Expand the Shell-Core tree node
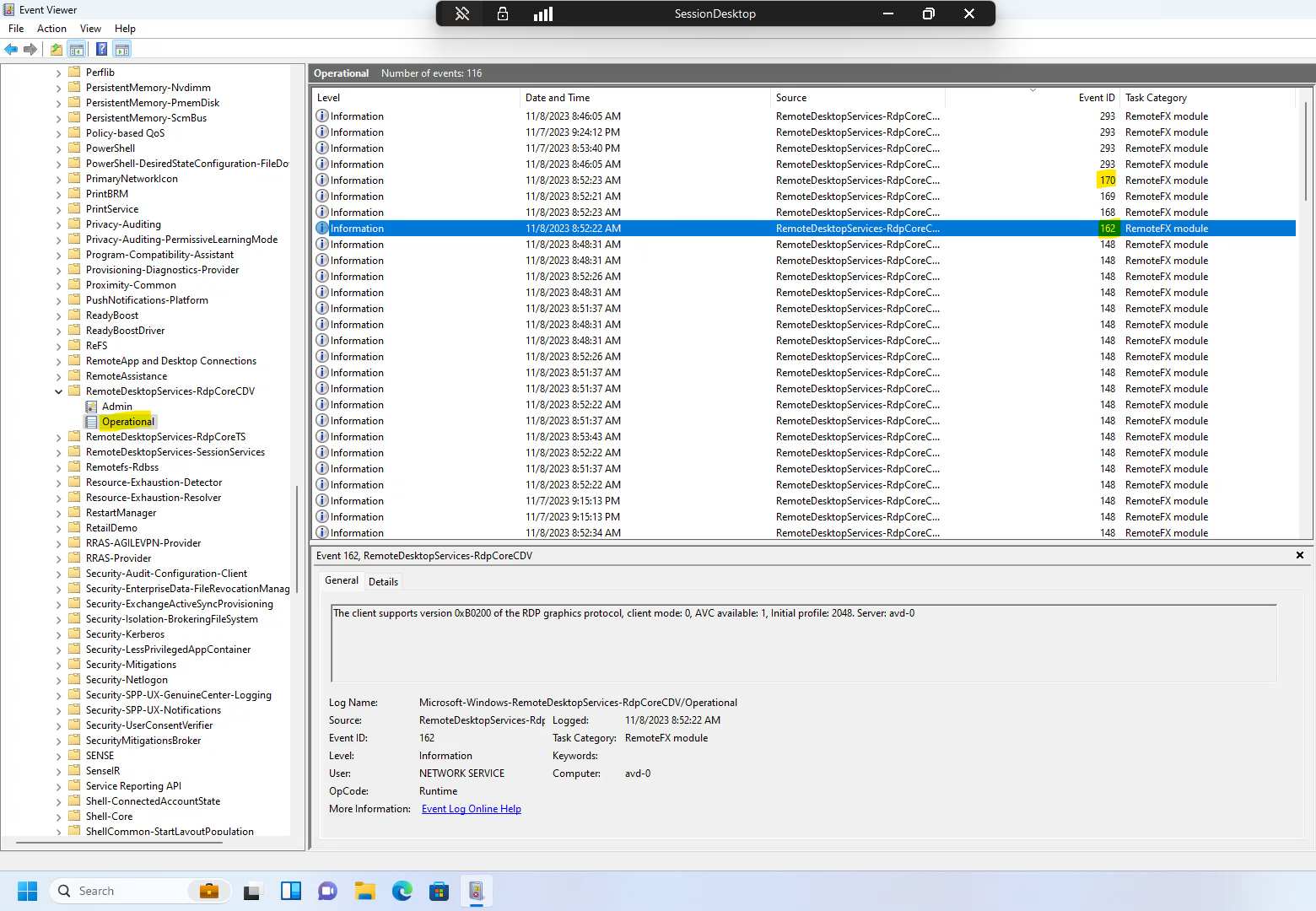The image size is (1316, 911). point(58,817)
